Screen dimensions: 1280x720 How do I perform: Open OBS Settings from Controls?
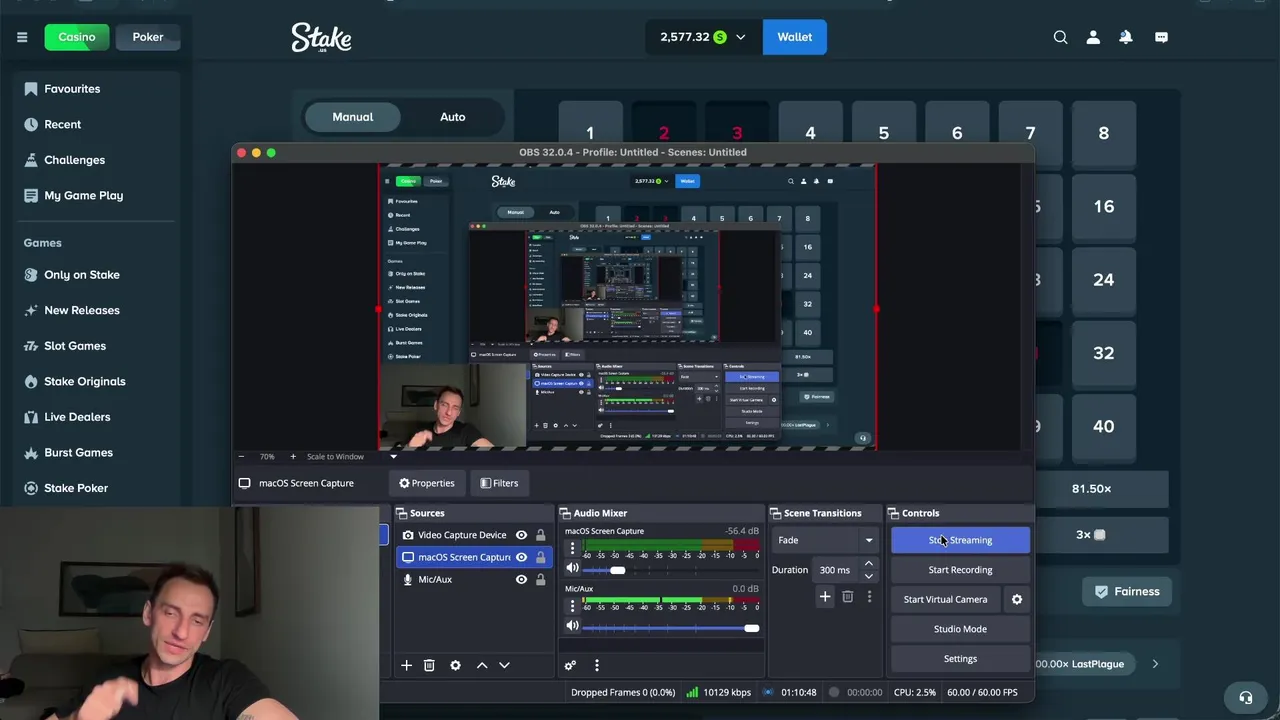coord(960,659)
